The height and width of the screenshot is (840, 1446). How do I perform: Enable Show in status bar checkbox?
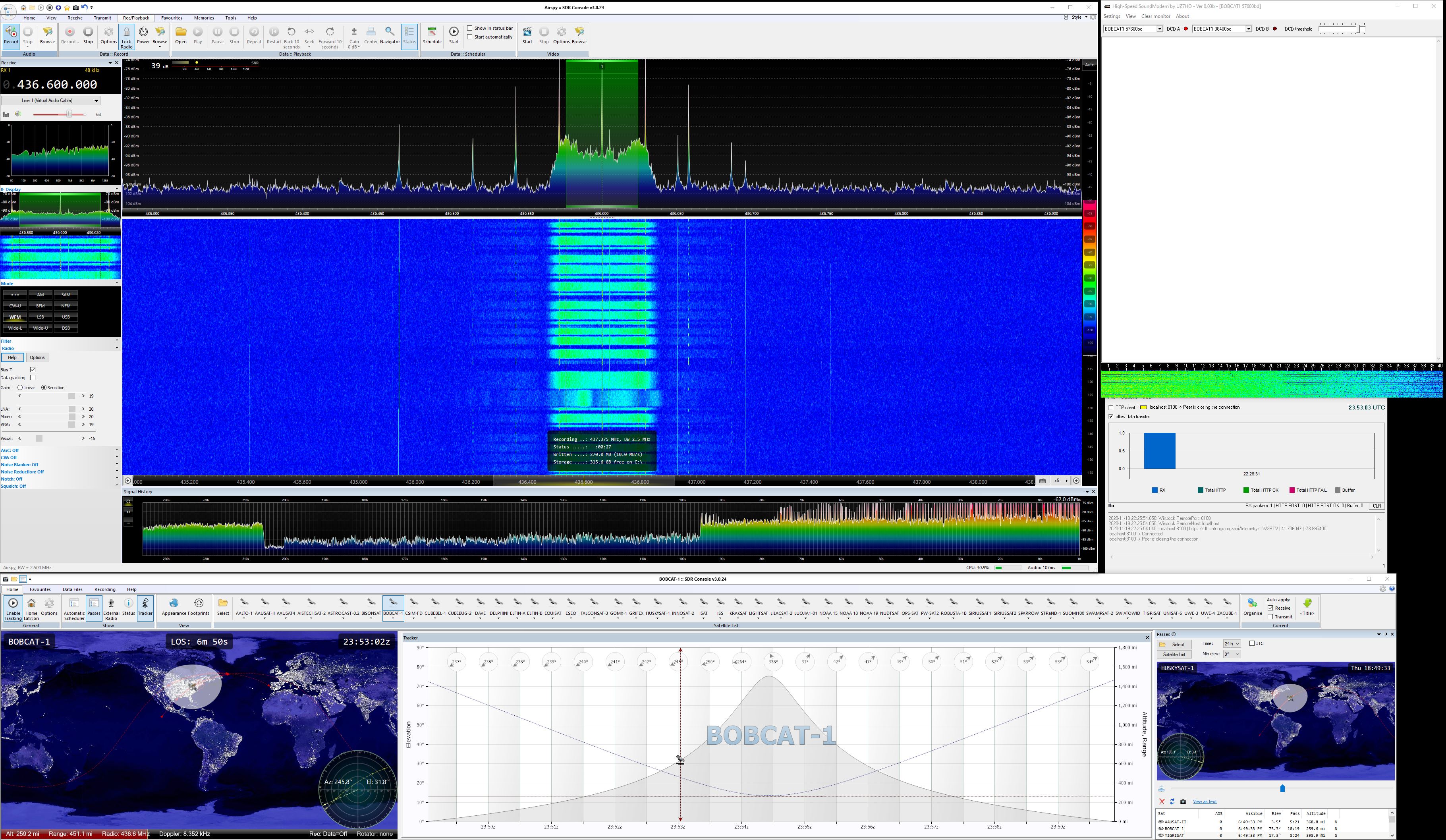(470, 28)
